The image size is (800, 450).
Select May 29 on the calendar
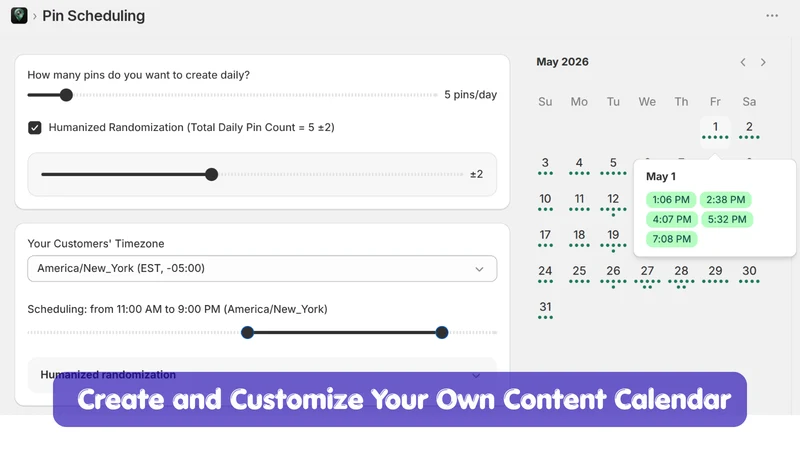pos(715,274)
